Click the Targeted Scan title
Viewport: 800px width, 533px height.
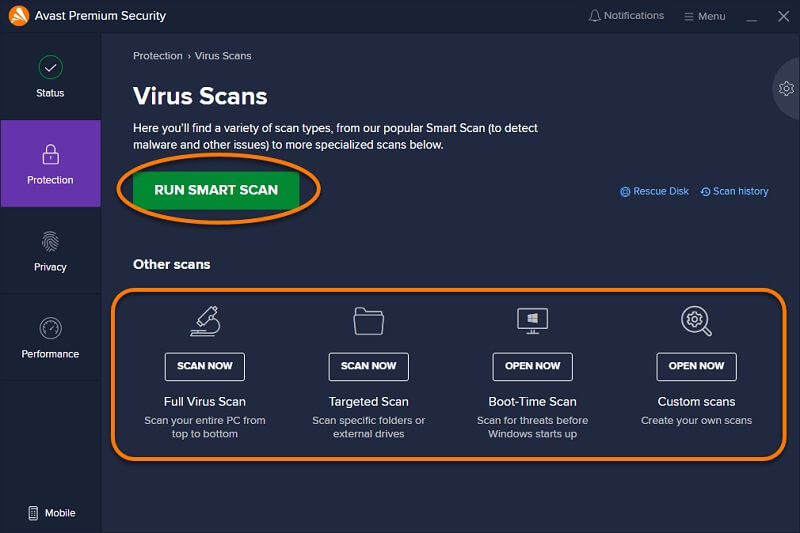(x=368, y=401)
